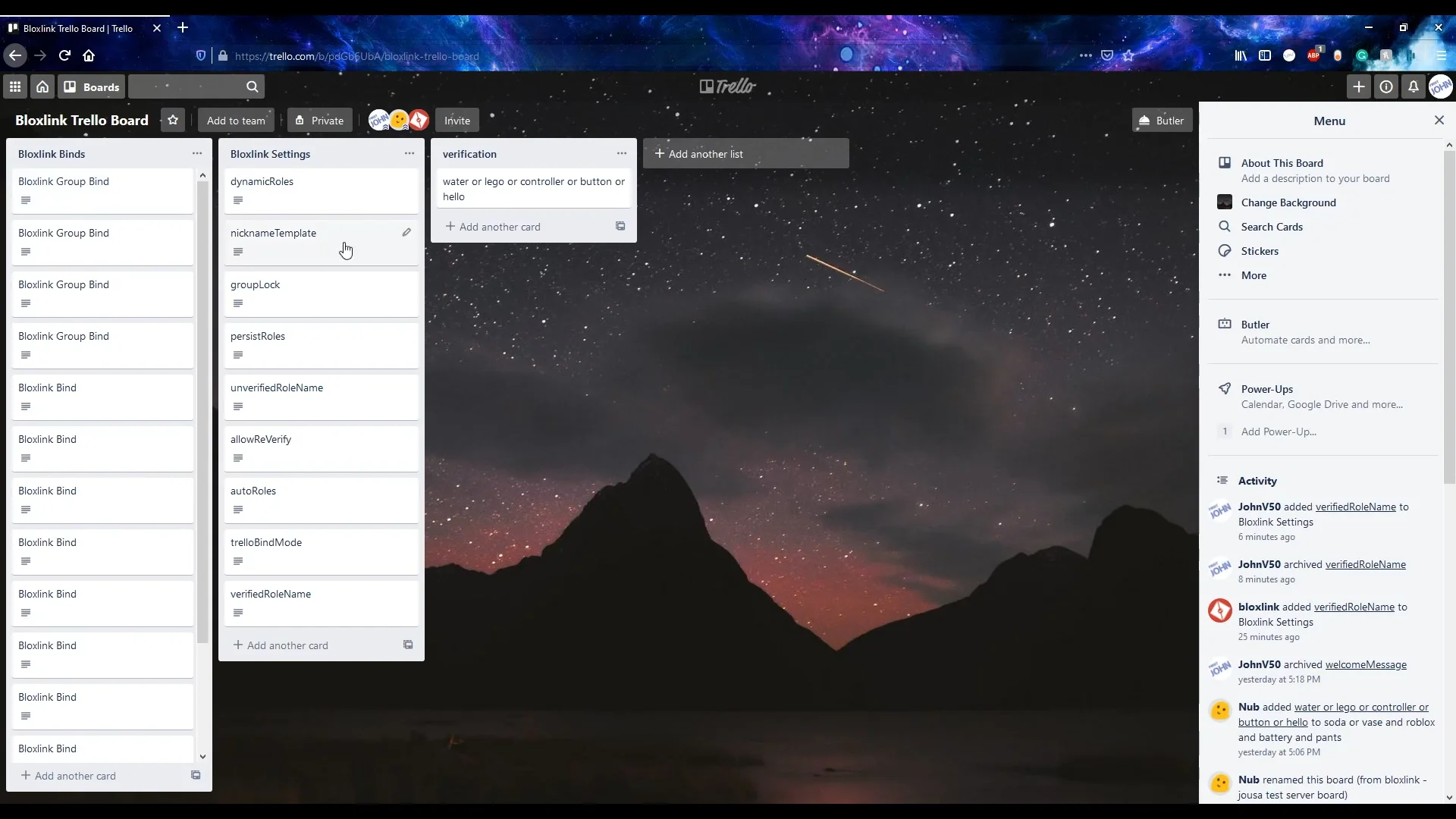
Task: Open verifiedRoleName link in latest activity
Action: click(x=1355, y=507)
